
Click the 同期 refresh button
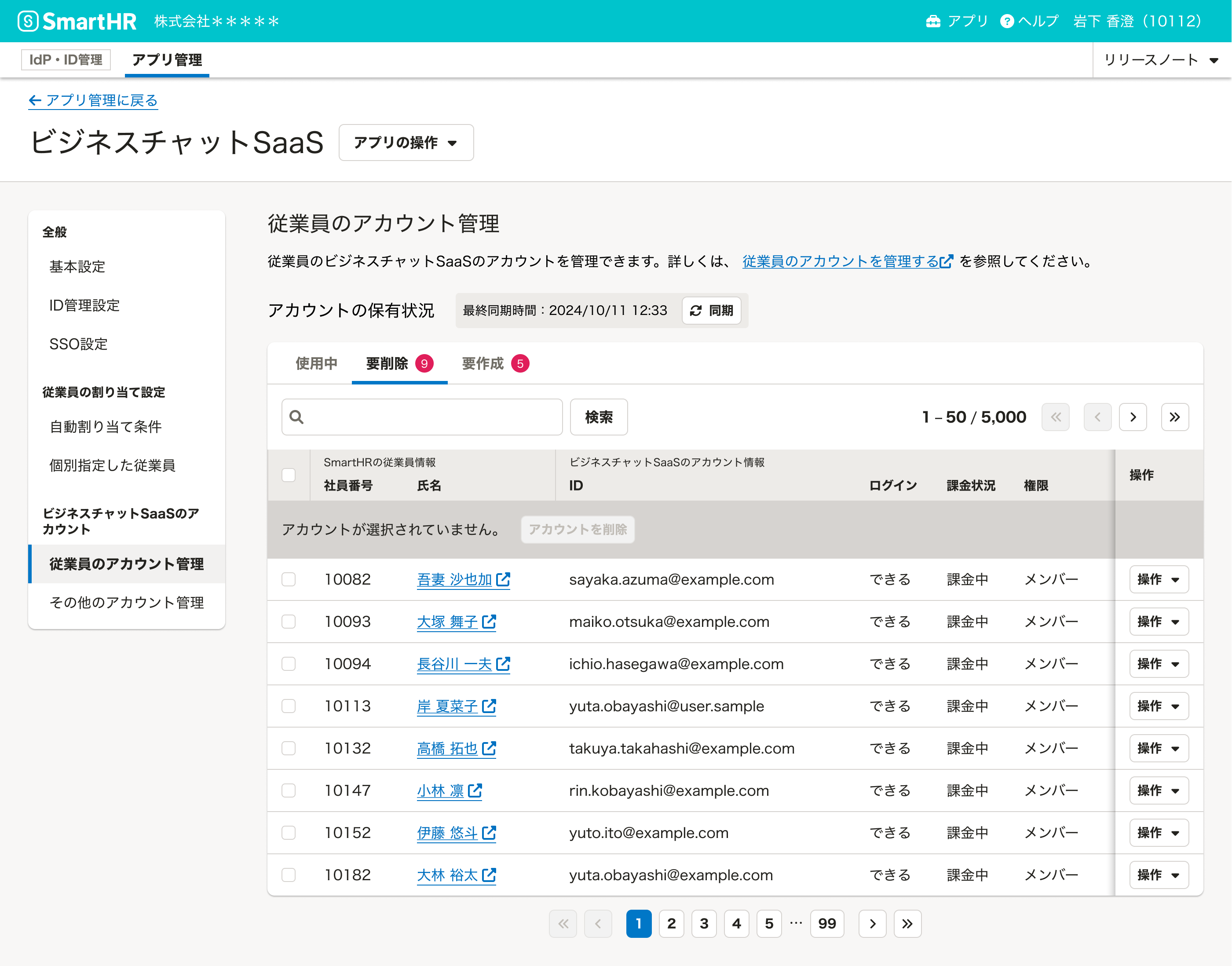point(711,311)
